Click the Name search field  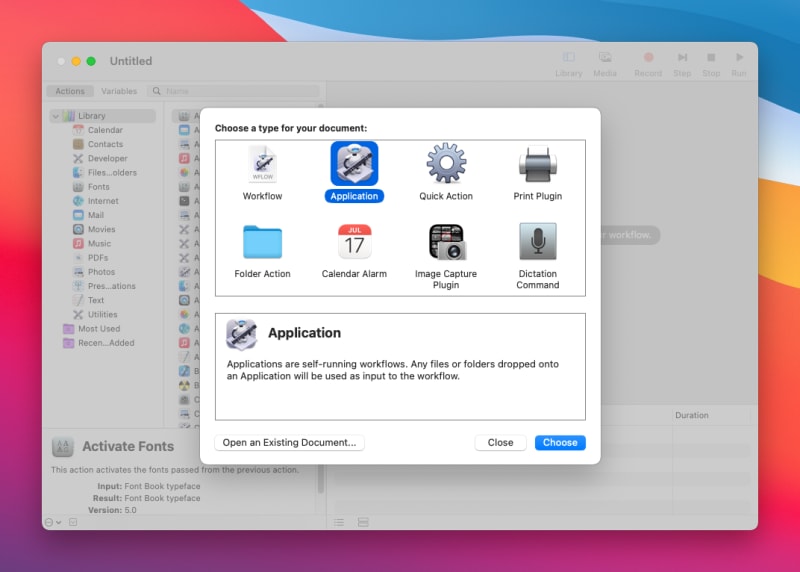[234, 91]
